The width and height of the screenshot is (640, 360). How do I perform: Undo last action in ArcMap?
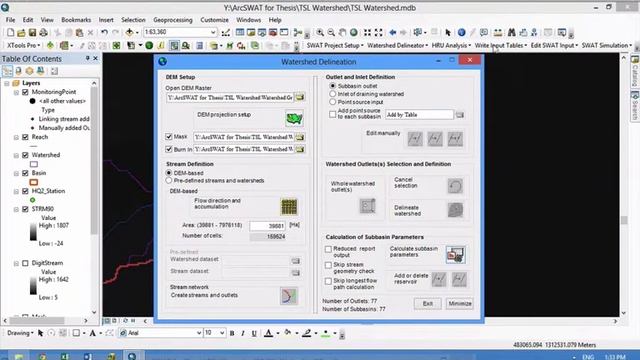tap(104, 33)
